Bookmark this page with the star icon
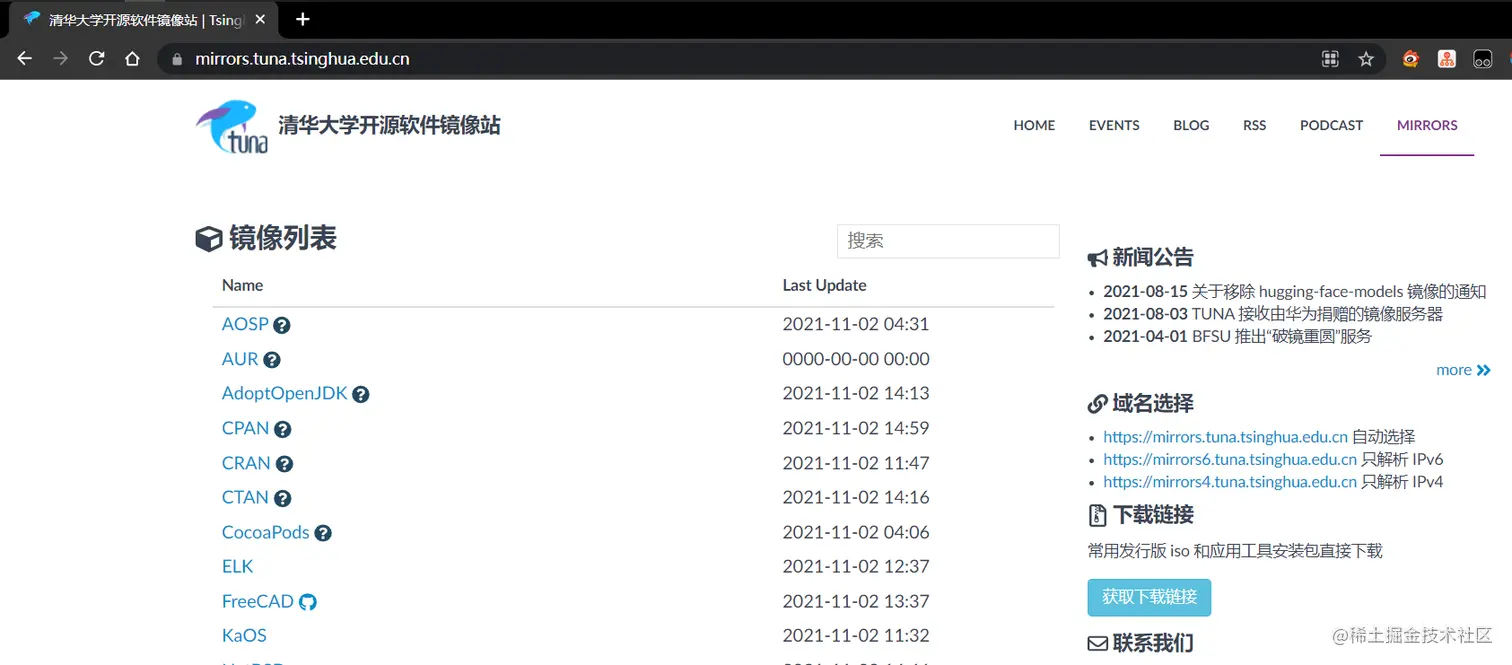Viewport: 1512px width, 665px height. (1366, 59)
